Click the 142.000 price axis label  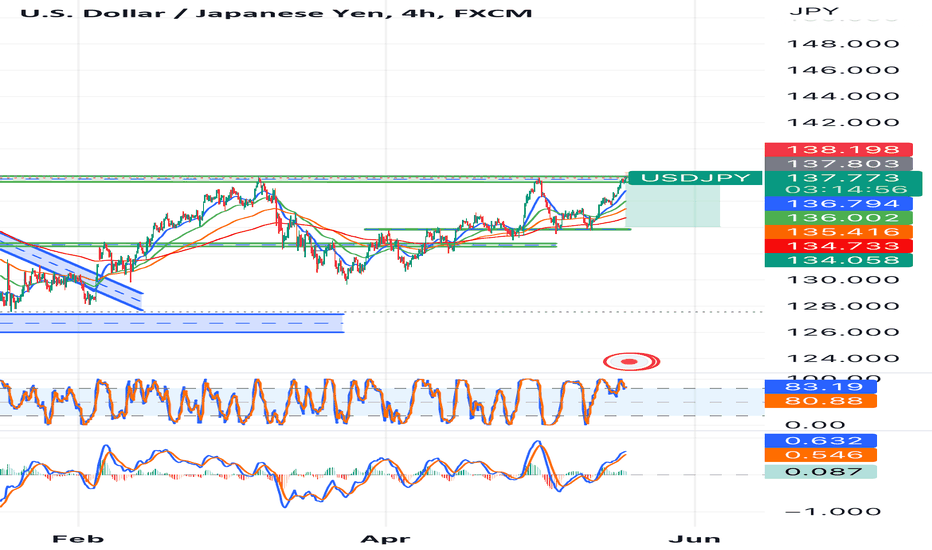point(842,122)
